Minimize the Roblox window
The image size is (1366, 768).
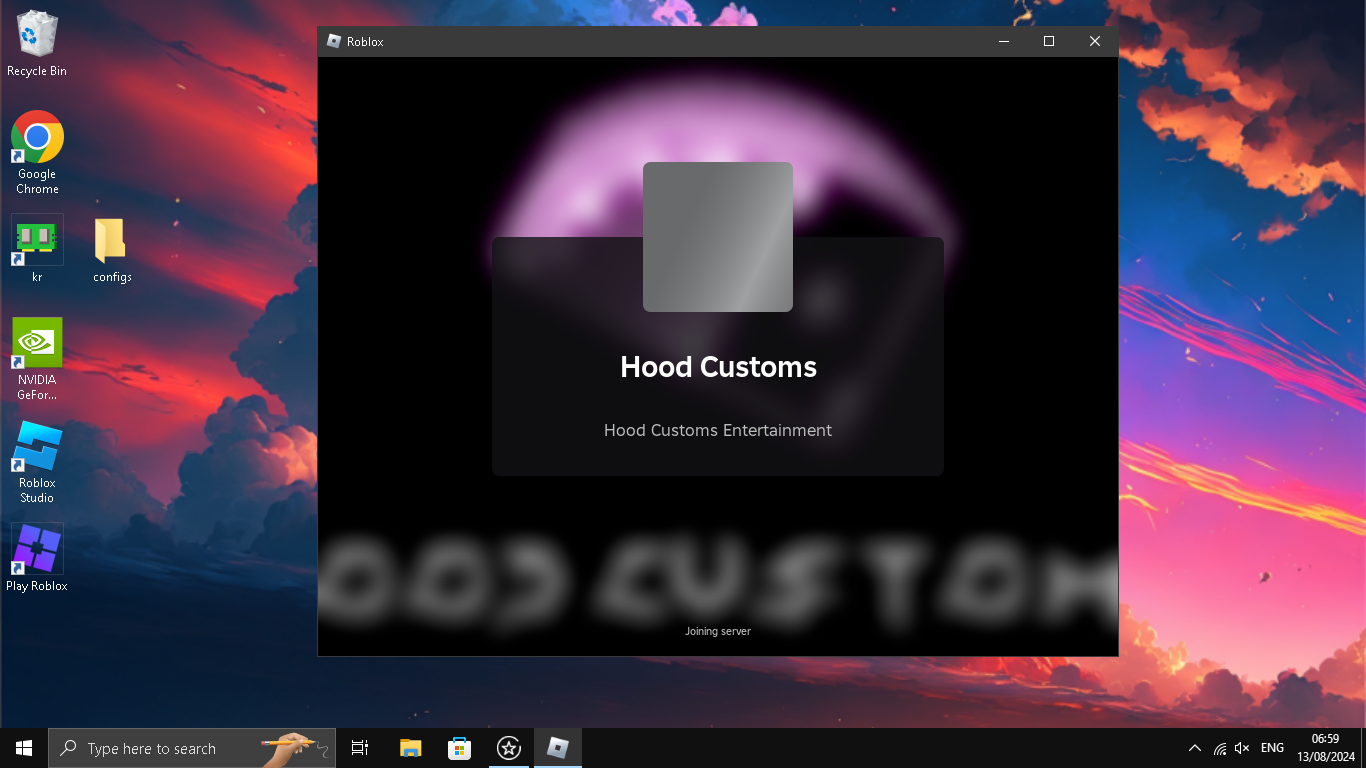(x=1004, y=41)
